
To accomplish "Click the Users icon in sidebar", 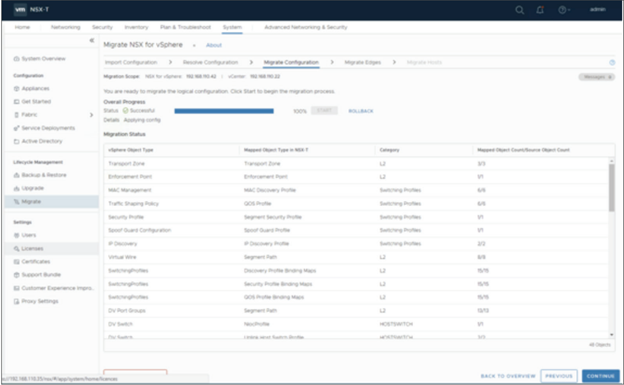I will pos(16,235).
